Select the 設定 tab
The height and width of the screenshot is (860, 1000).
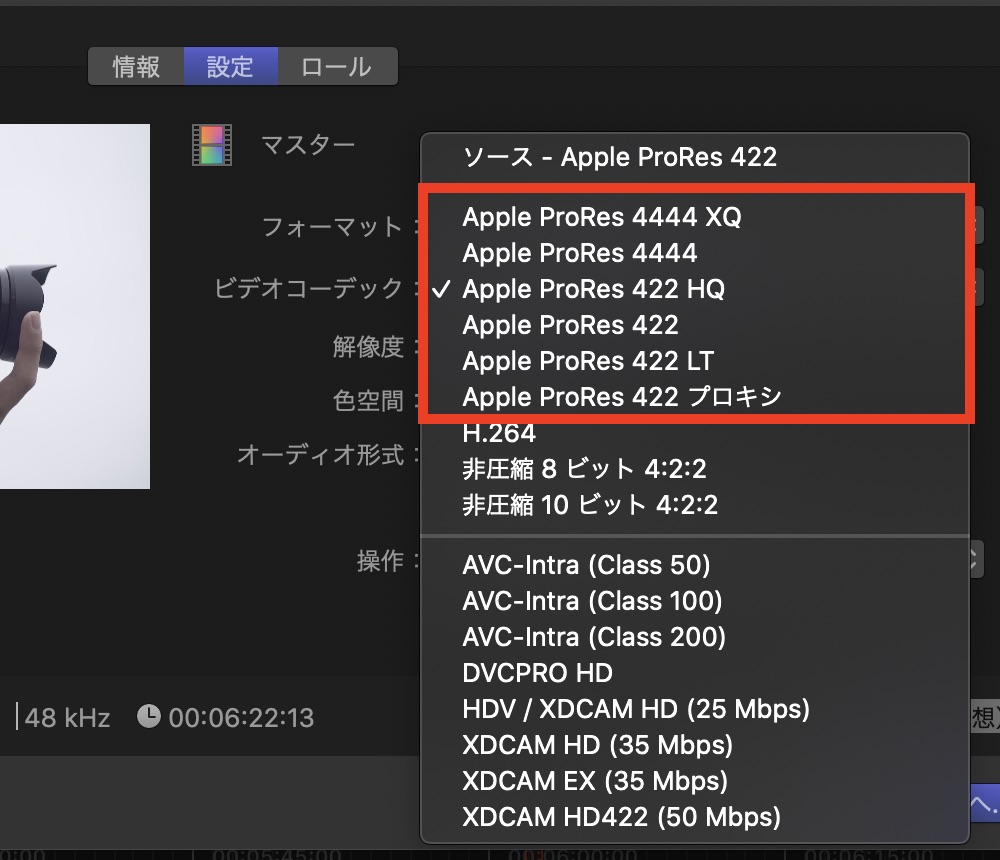click(230, 66)
